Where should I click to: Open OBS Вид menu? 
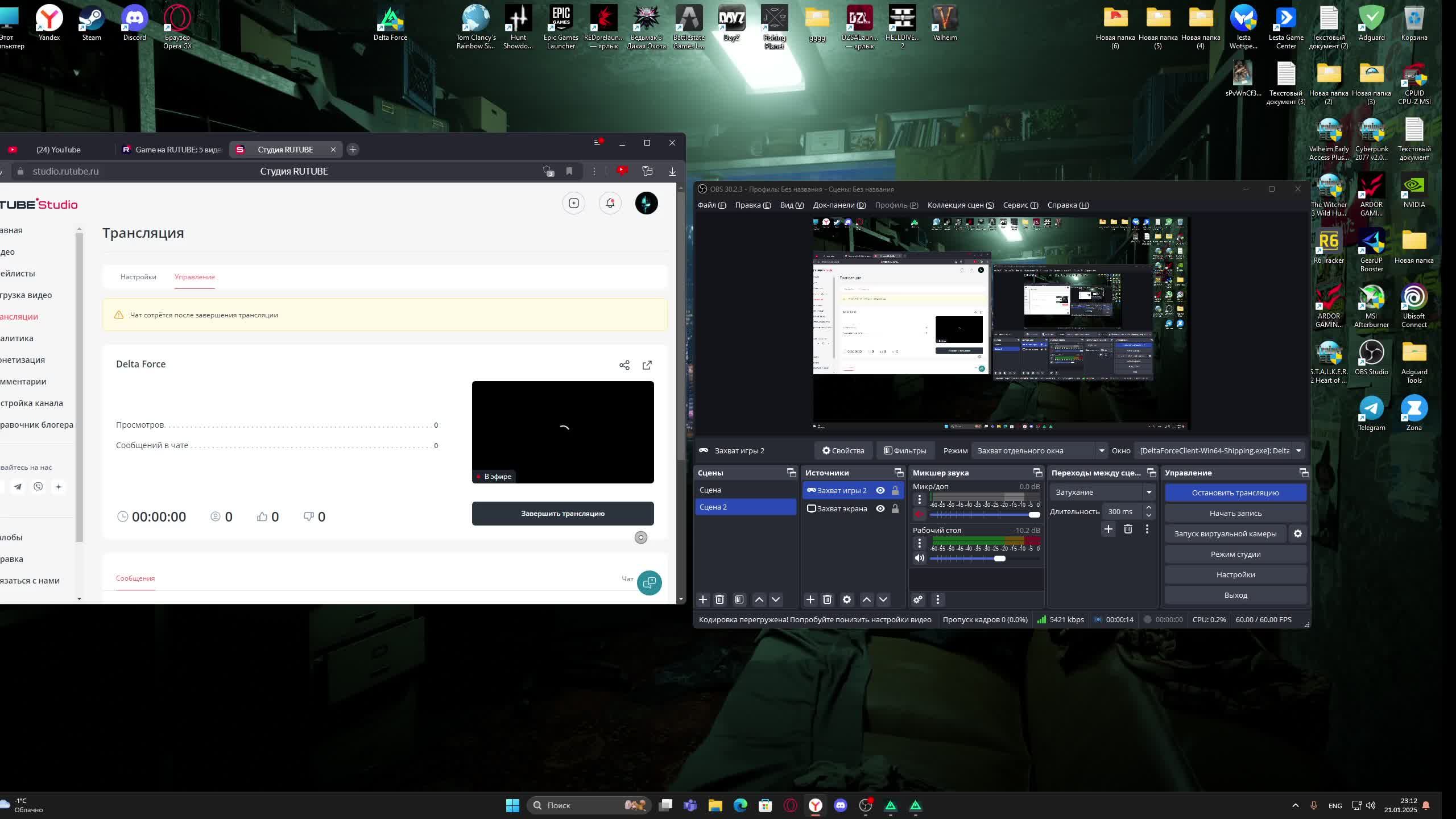tap(792, 205)
